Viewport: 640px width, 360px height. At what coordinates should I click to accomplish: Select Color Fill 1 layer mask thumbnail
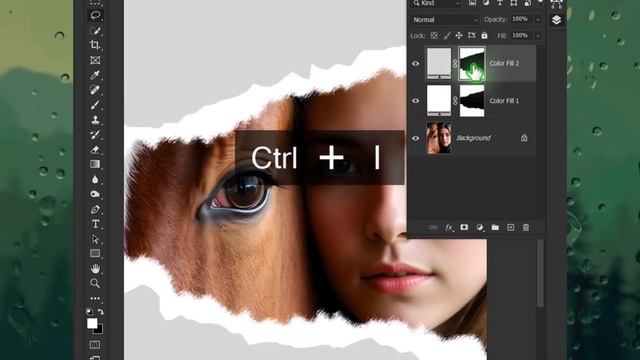[x=472, y=100]
